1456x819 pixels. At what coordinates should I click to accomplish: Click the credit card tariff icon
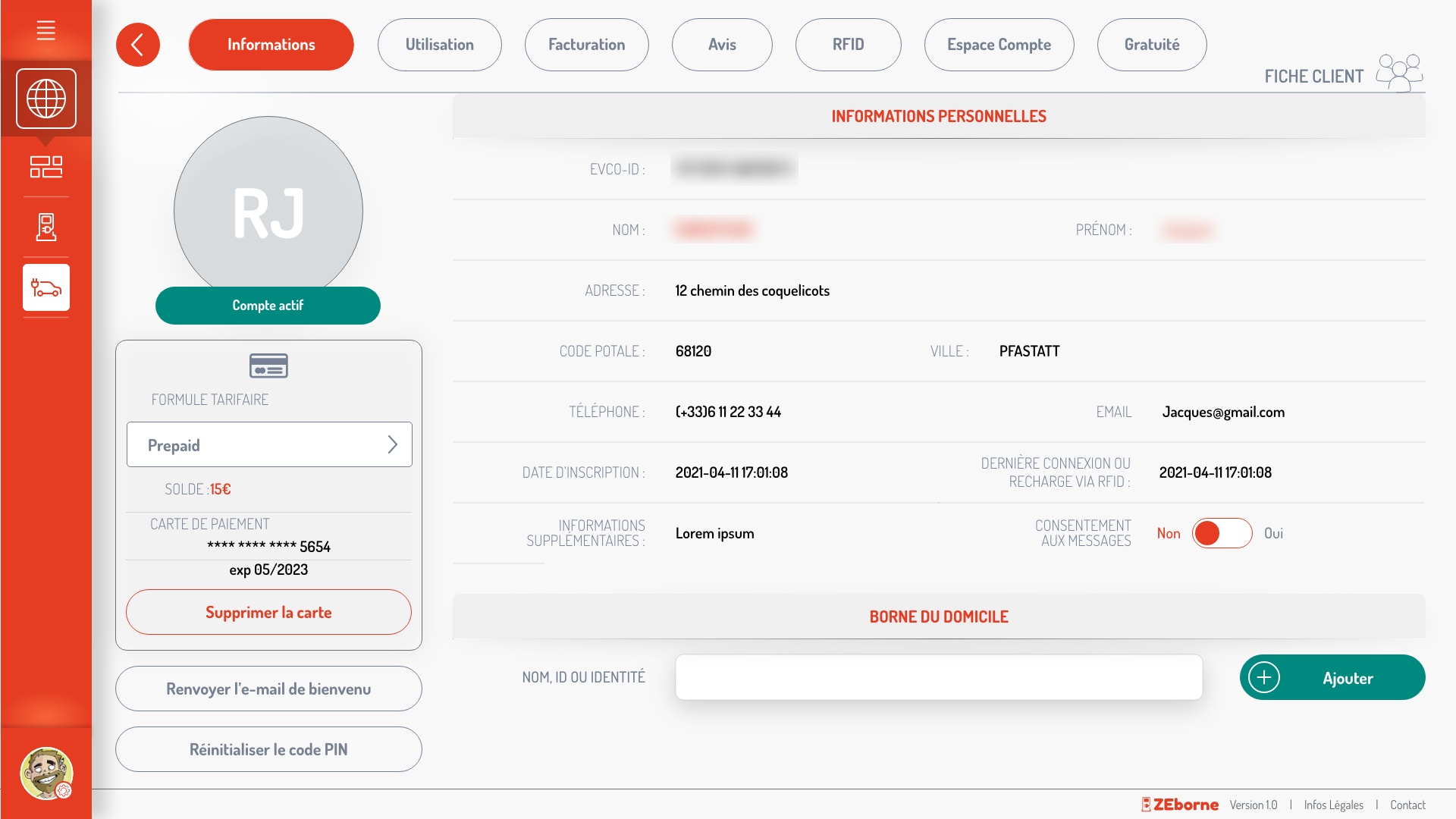[268, 366]
